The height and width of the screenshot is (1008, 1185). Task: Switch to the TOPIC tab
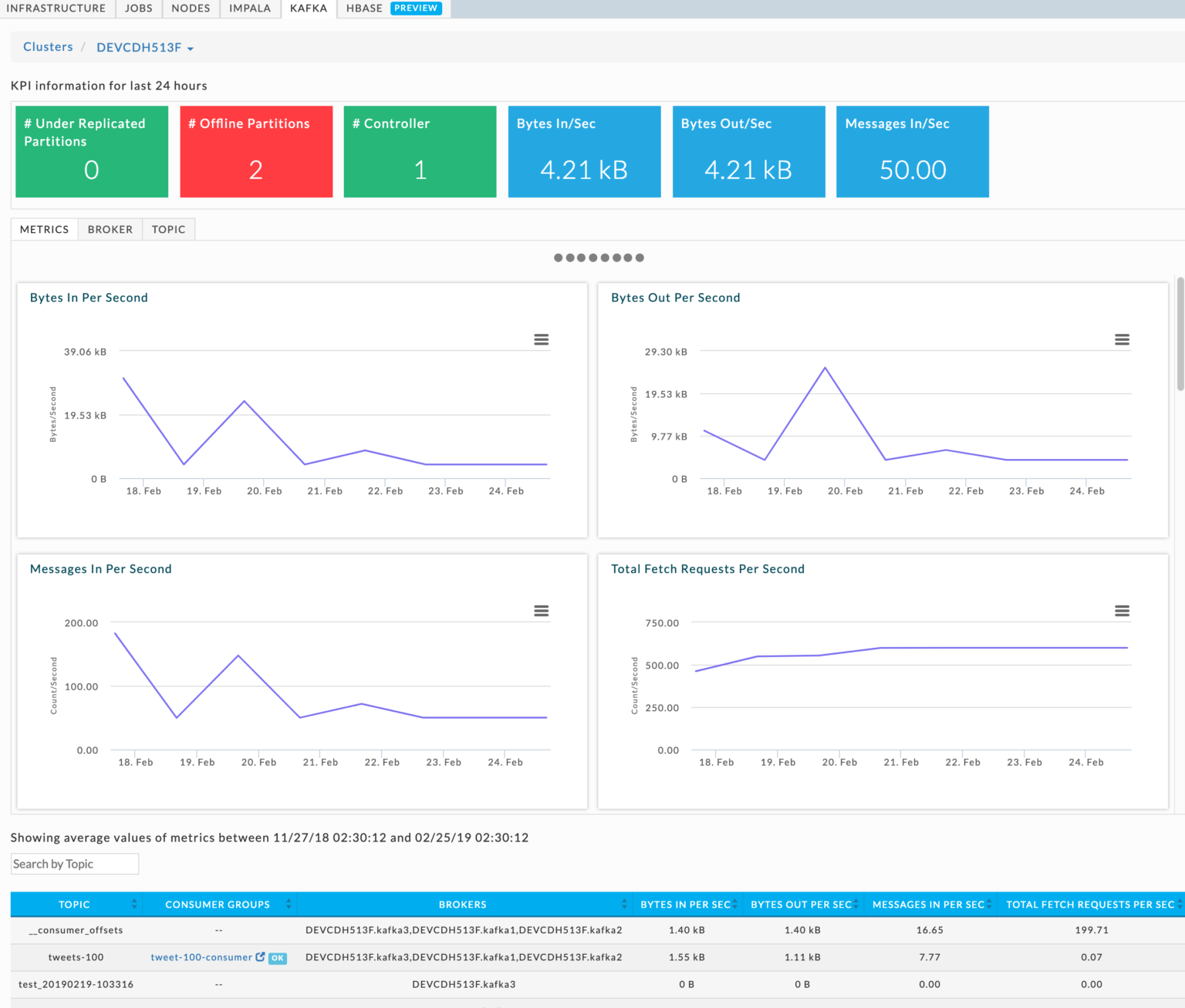168,229
